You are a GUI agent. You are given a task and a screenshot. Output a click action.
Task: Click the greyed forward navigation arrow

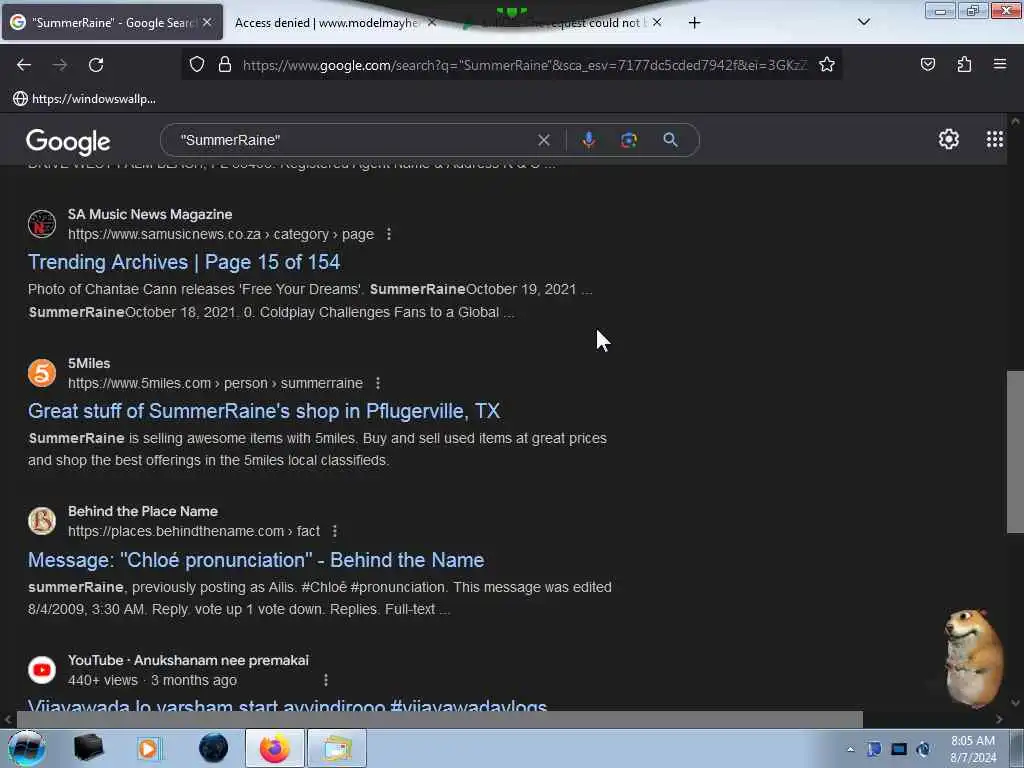[60, 65]
